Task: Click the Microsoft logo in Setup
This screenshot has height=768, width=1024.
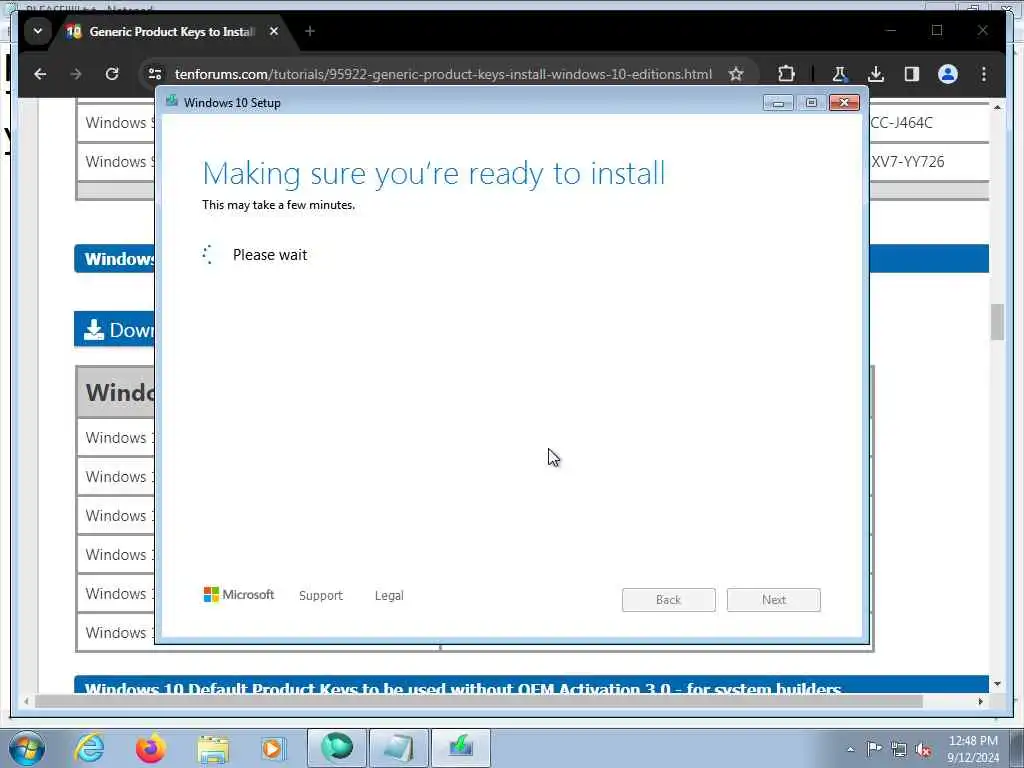Action: tap(239, 594)
